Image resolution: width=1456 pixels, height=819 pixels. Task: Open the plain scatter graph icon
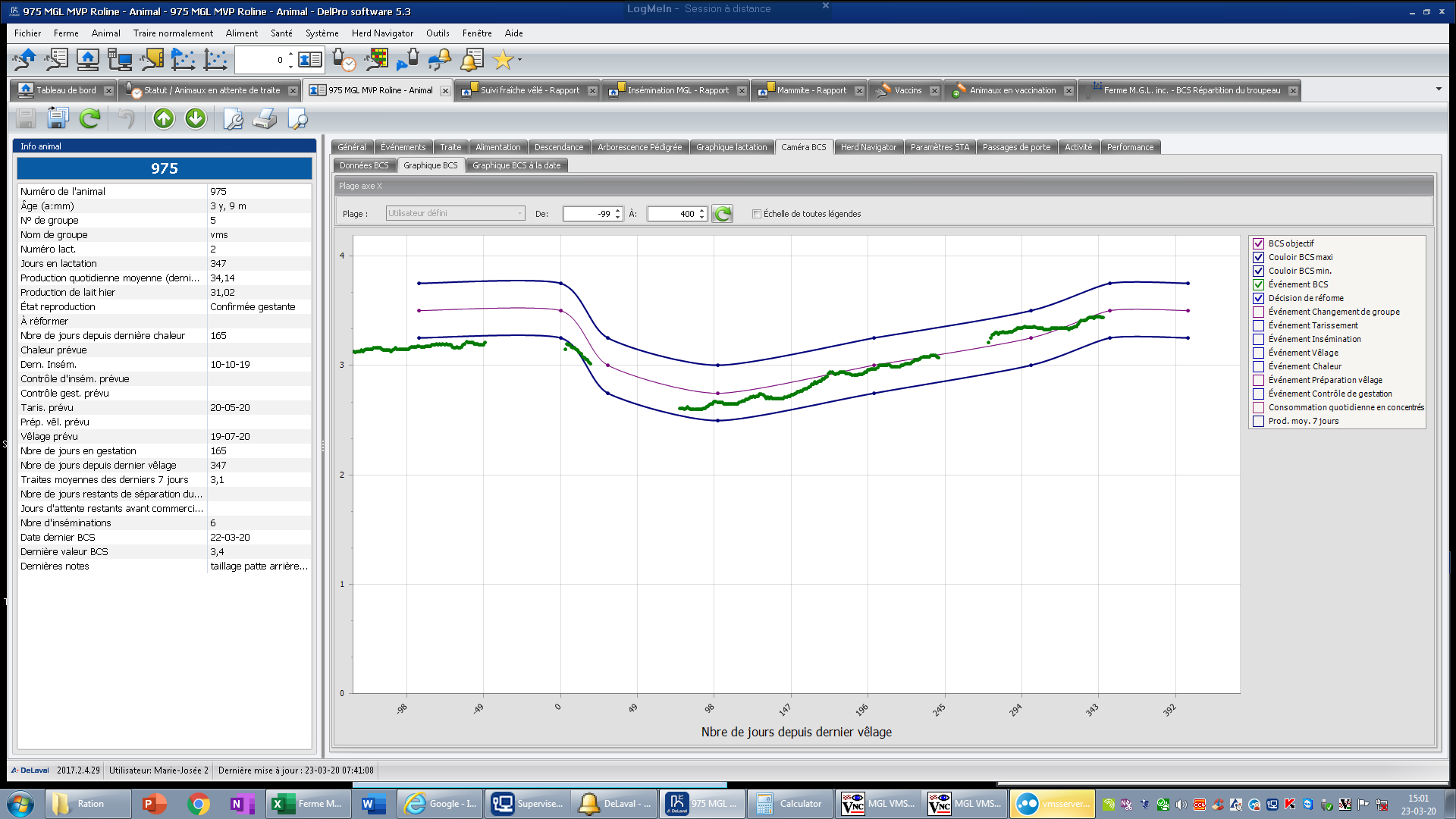[215, 59]
